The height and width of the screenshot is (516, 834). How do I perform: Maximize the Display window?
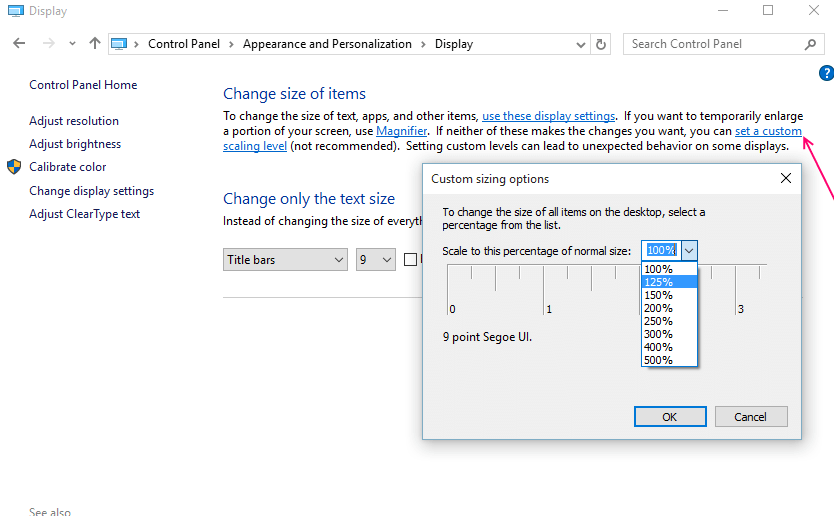tap(768, 11)
